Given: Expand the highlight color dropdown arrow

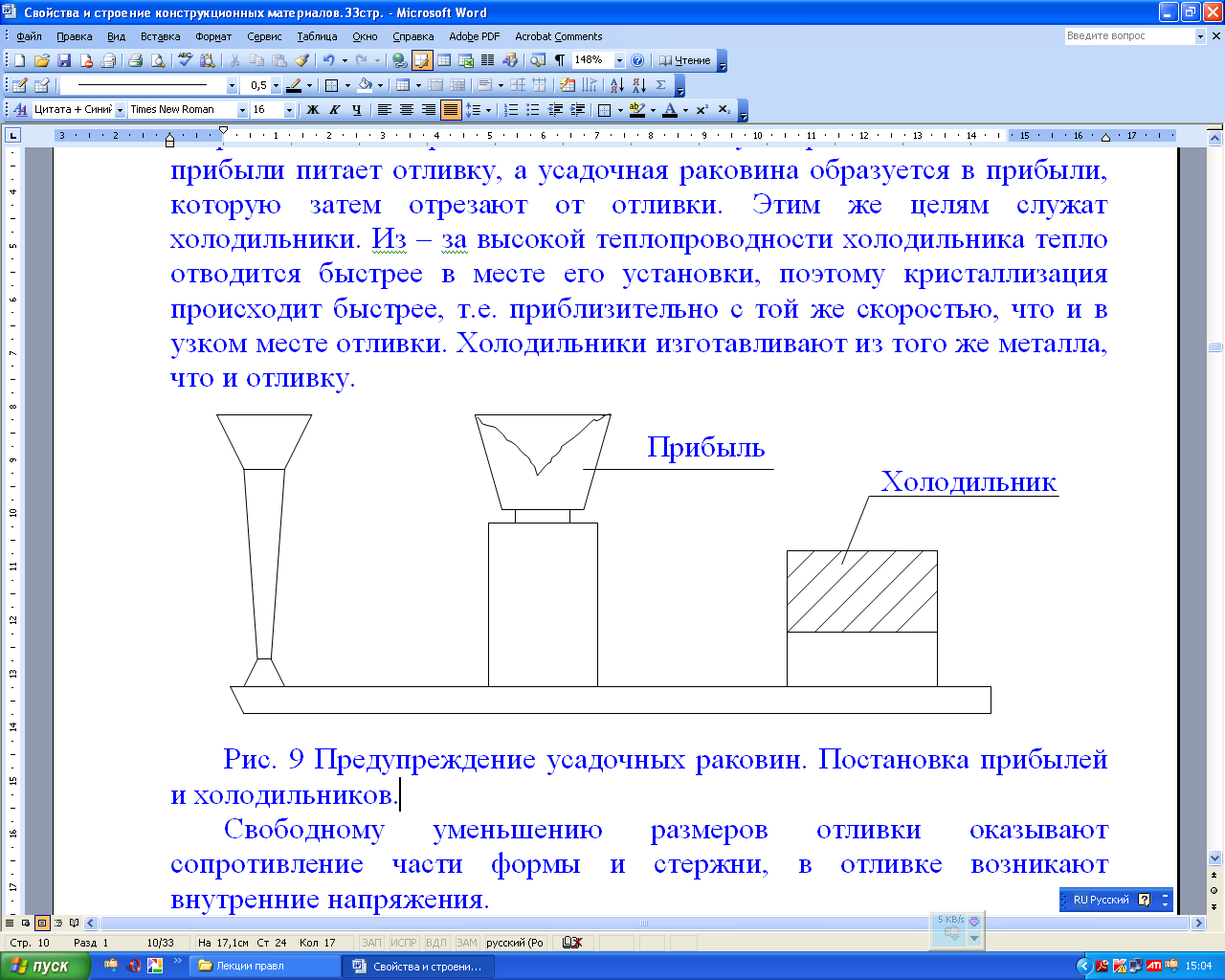Looking at the screenshot, I should click(653, 110).
